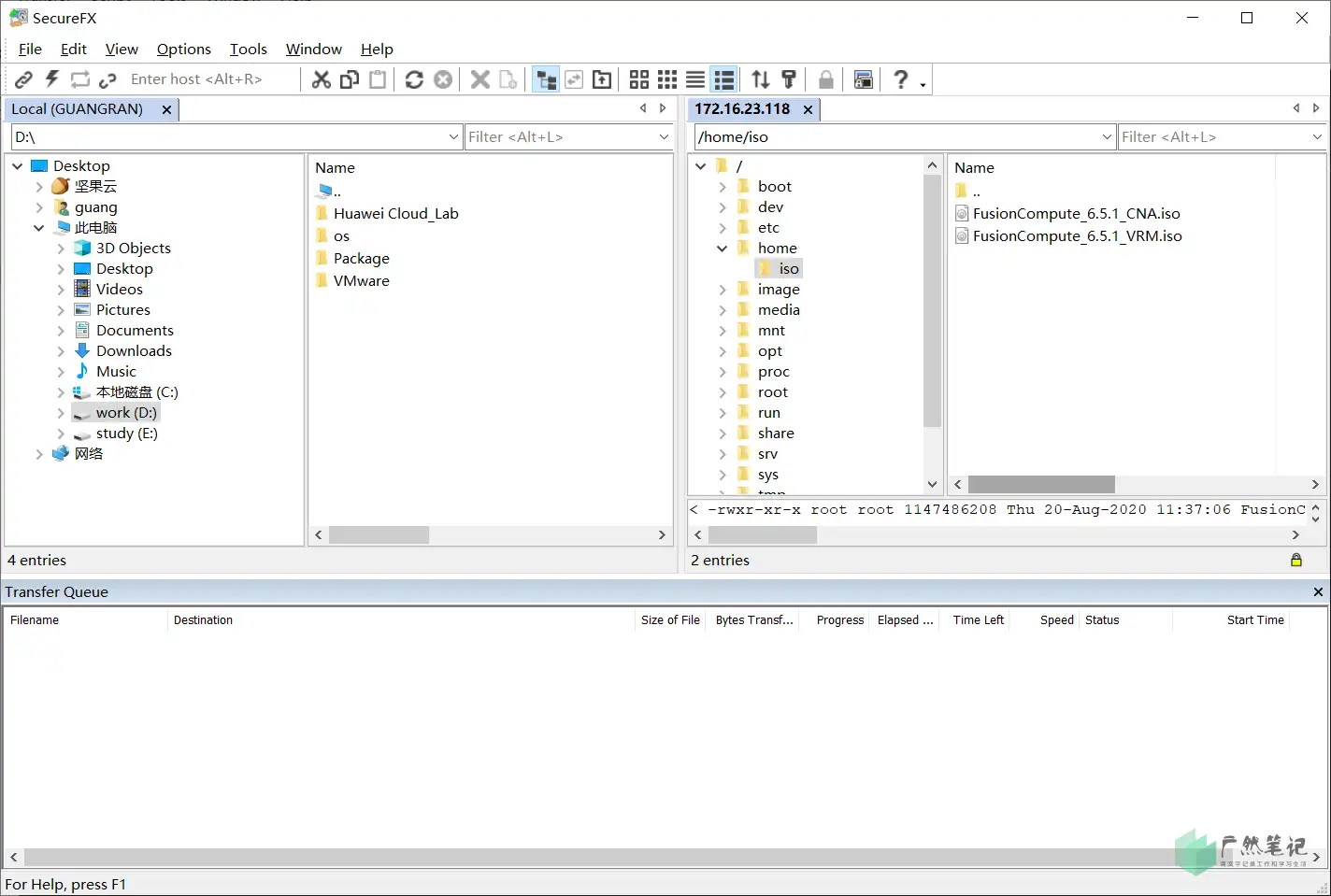
Task: Select the Huawei Cloud_Lab folder
Action: pyautogui.click(x=395, y=214)
